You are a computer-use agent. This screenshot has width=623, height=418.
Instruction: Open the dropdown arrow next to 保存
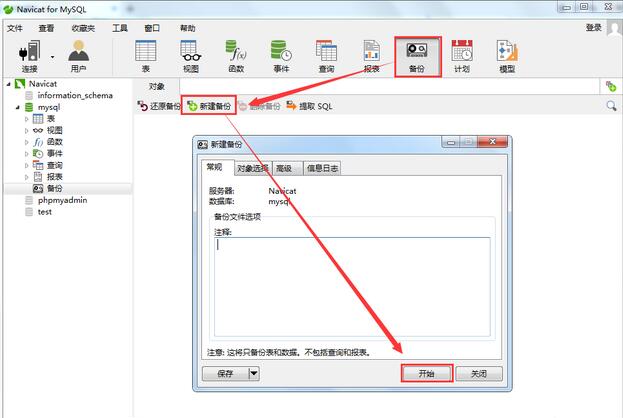[254, 373]
